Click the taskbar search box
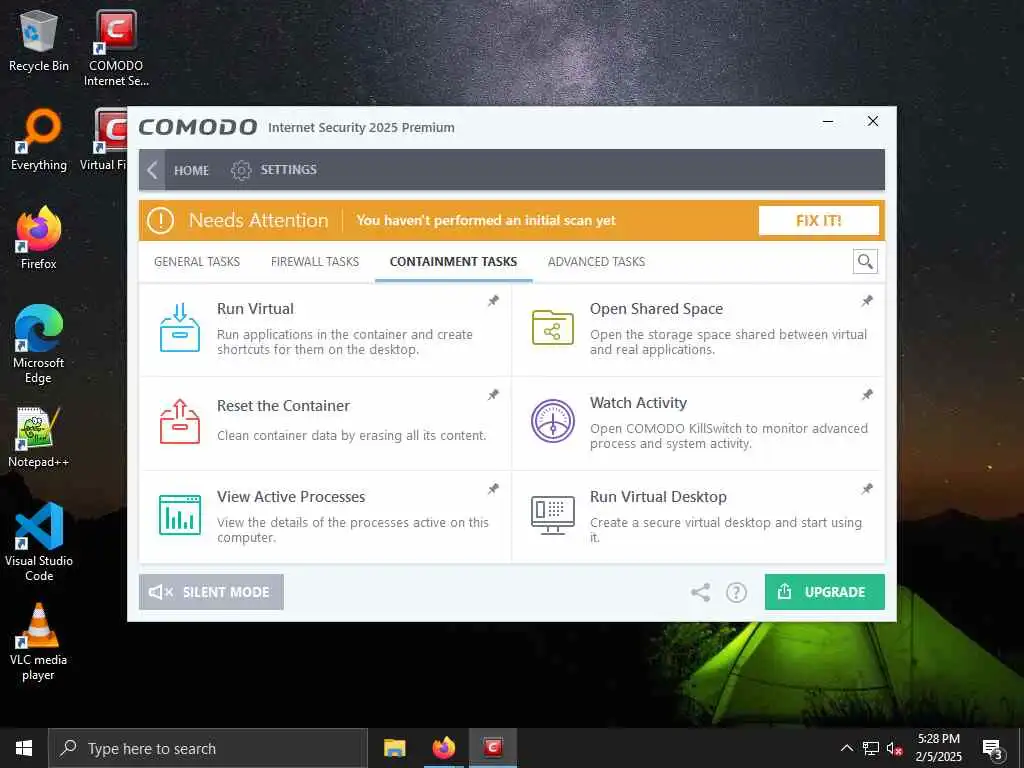The image size is (1024, 768). click(208, 748)
